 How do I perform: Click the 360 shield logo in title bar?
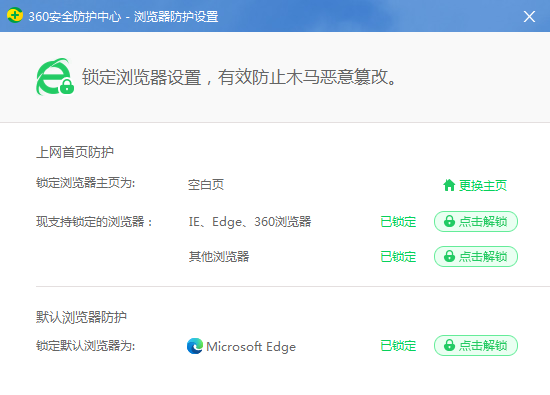pos(15,16)
